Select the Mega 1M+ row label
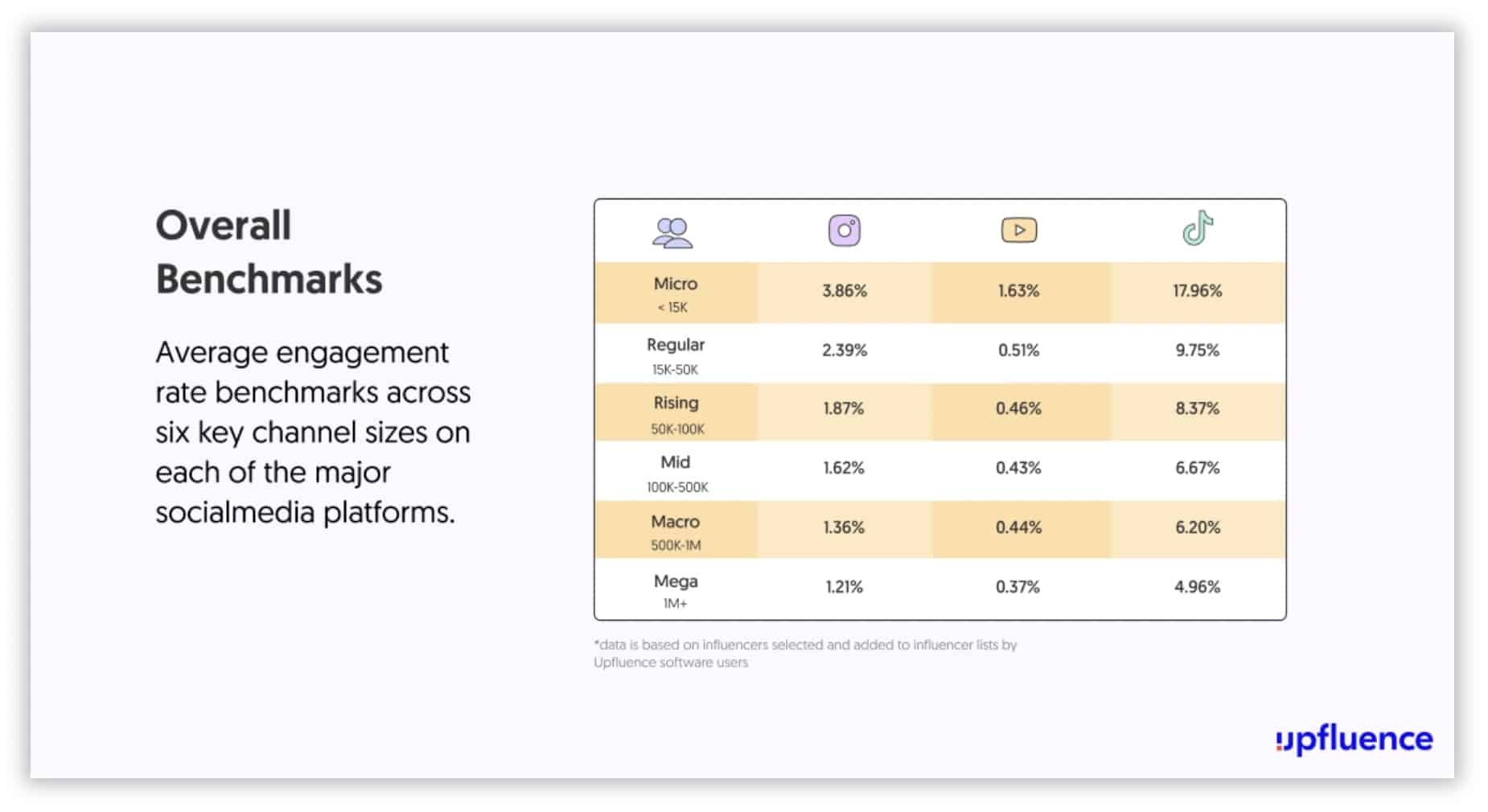The image size is (1488, 812). [676, 590]
